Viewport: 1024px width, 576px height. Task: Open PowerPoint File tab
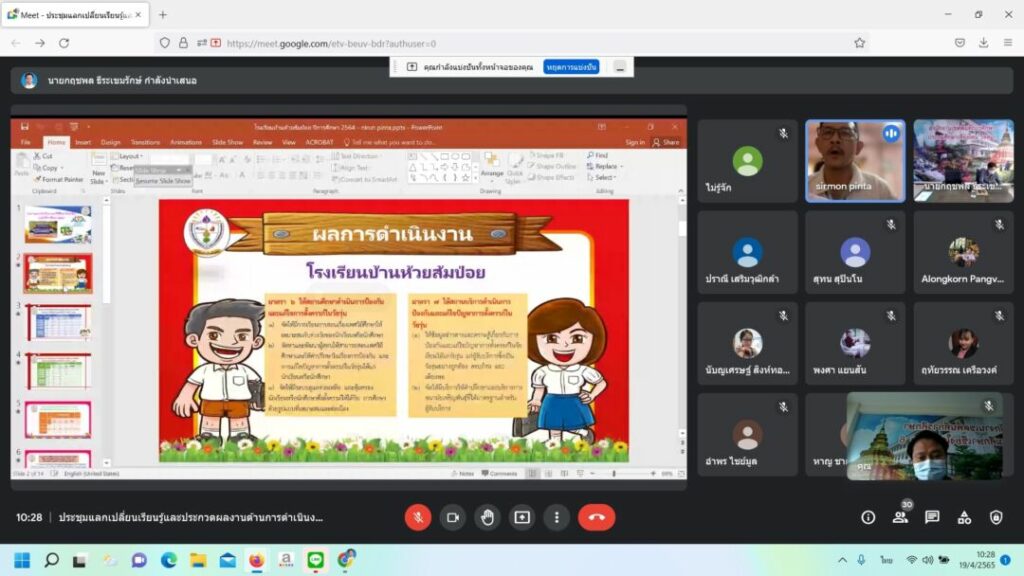click(x=25, y=142)
